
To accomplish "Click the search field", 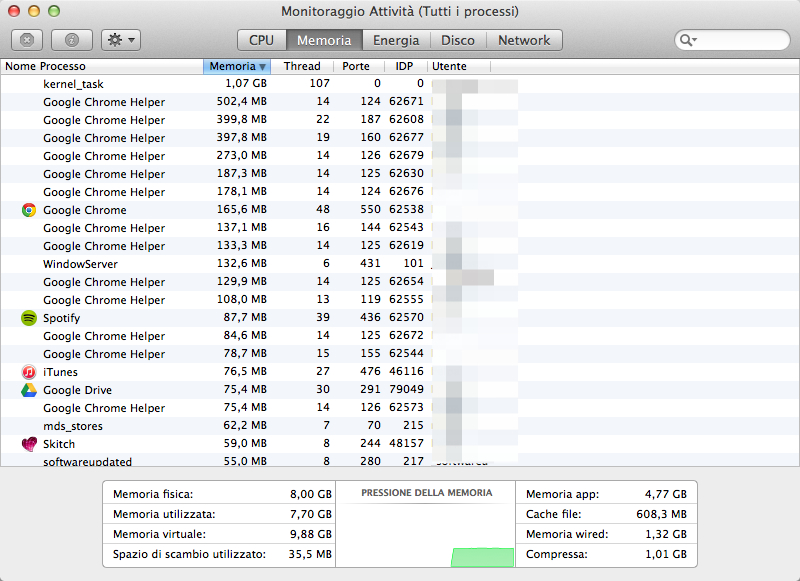I will pyautogui.click(x=732, y=40).
